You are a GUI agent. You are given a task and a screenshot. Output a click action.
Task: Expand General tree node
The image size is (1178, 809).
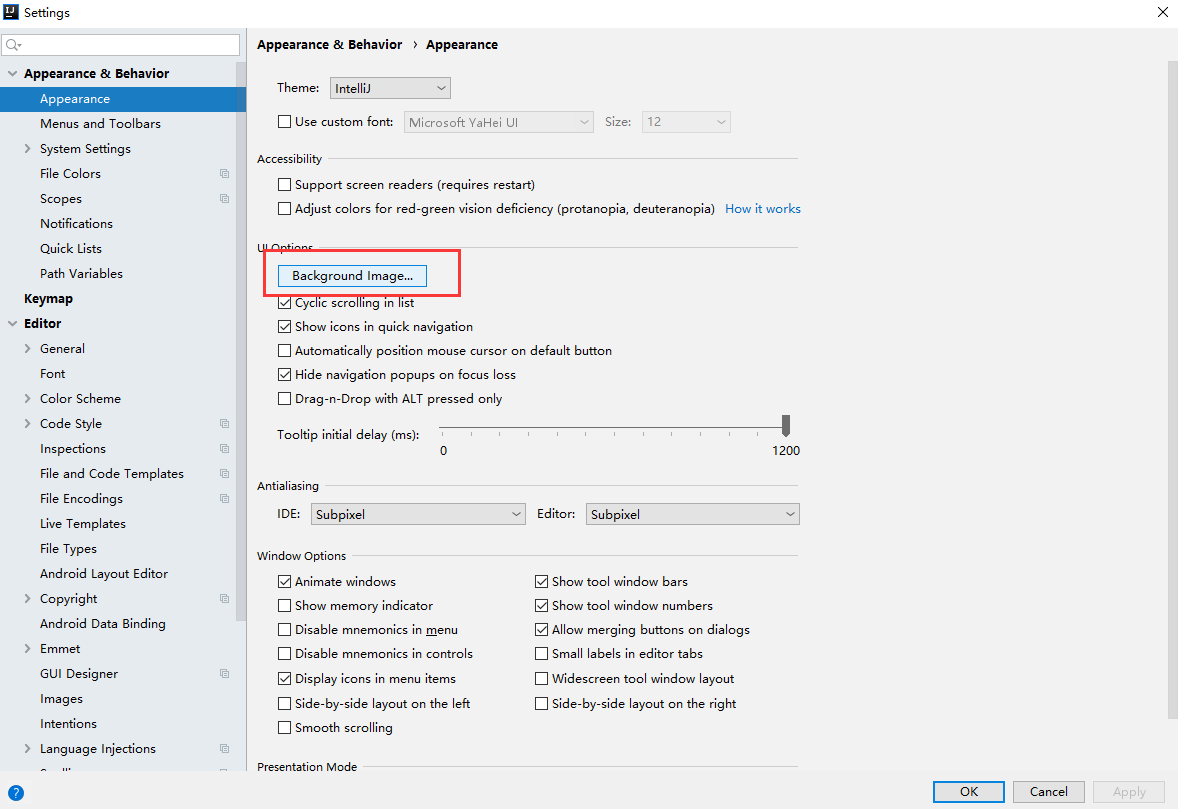click(28, 349)
